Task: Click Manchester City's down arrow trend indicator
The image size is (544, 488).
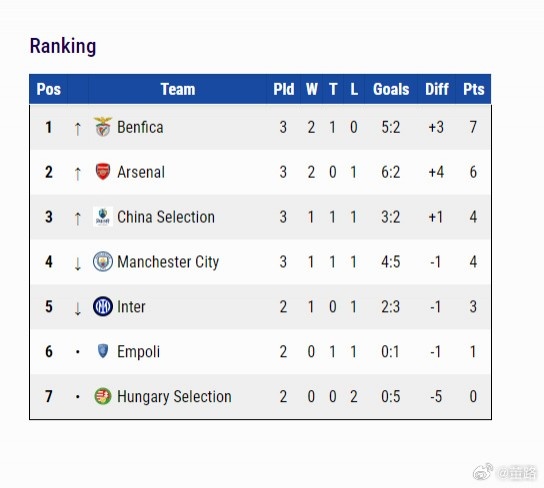Action: click(78, 264)
